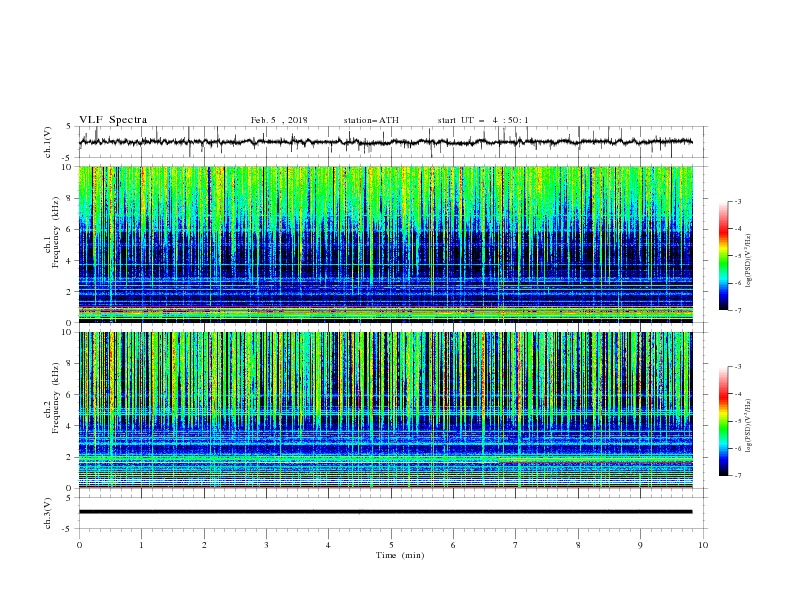Screen dimensions: 792x612
Task: Click the "-3" label on ch.1 color bar
Action: [737, 201]
